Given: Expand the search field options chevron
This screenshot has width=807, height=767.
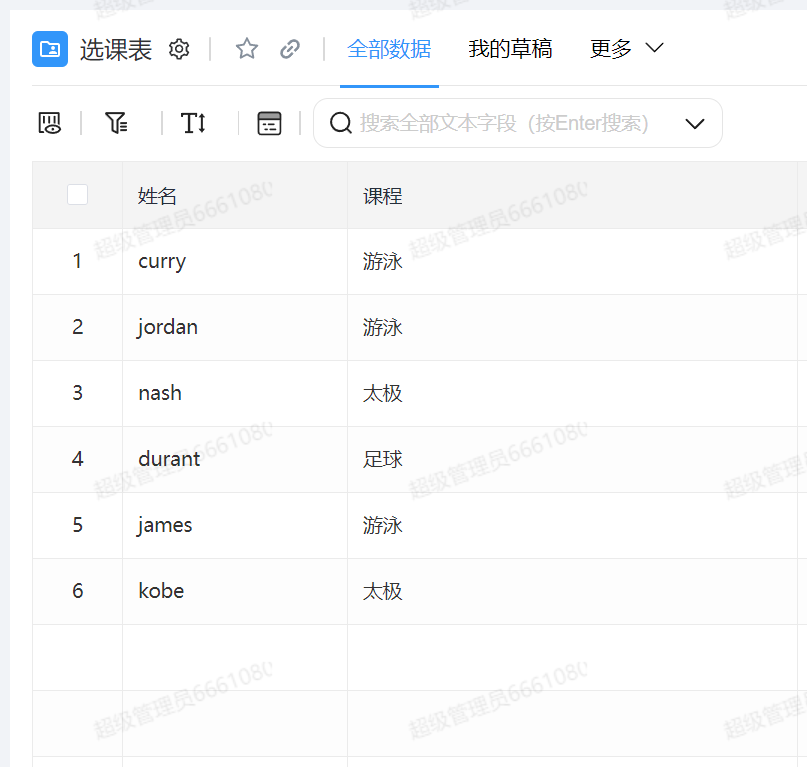Looking at the screenshot, I should [x=694, y=123].
